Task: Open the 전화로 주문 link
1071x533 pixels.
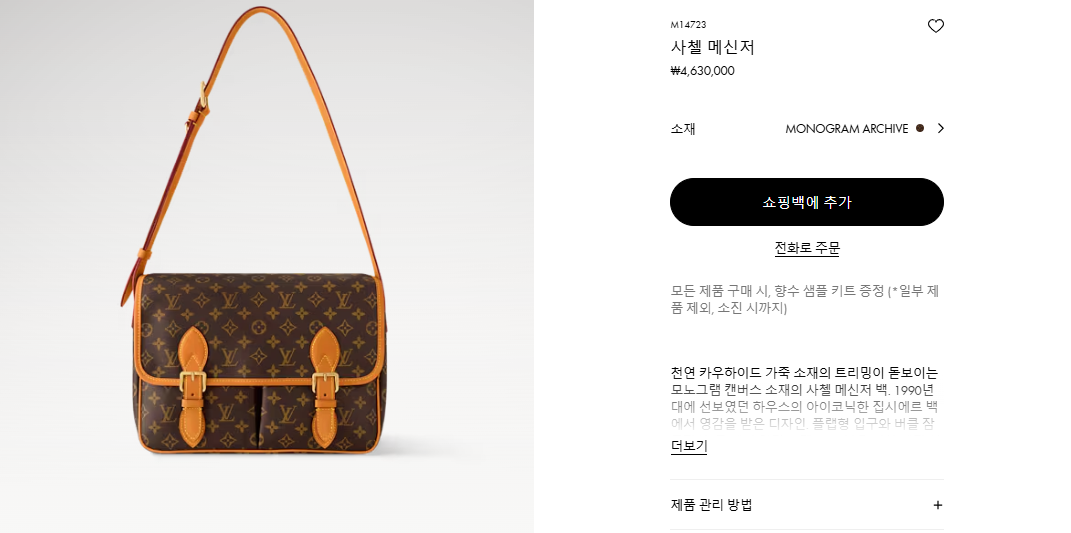Action: click(807, 247)
